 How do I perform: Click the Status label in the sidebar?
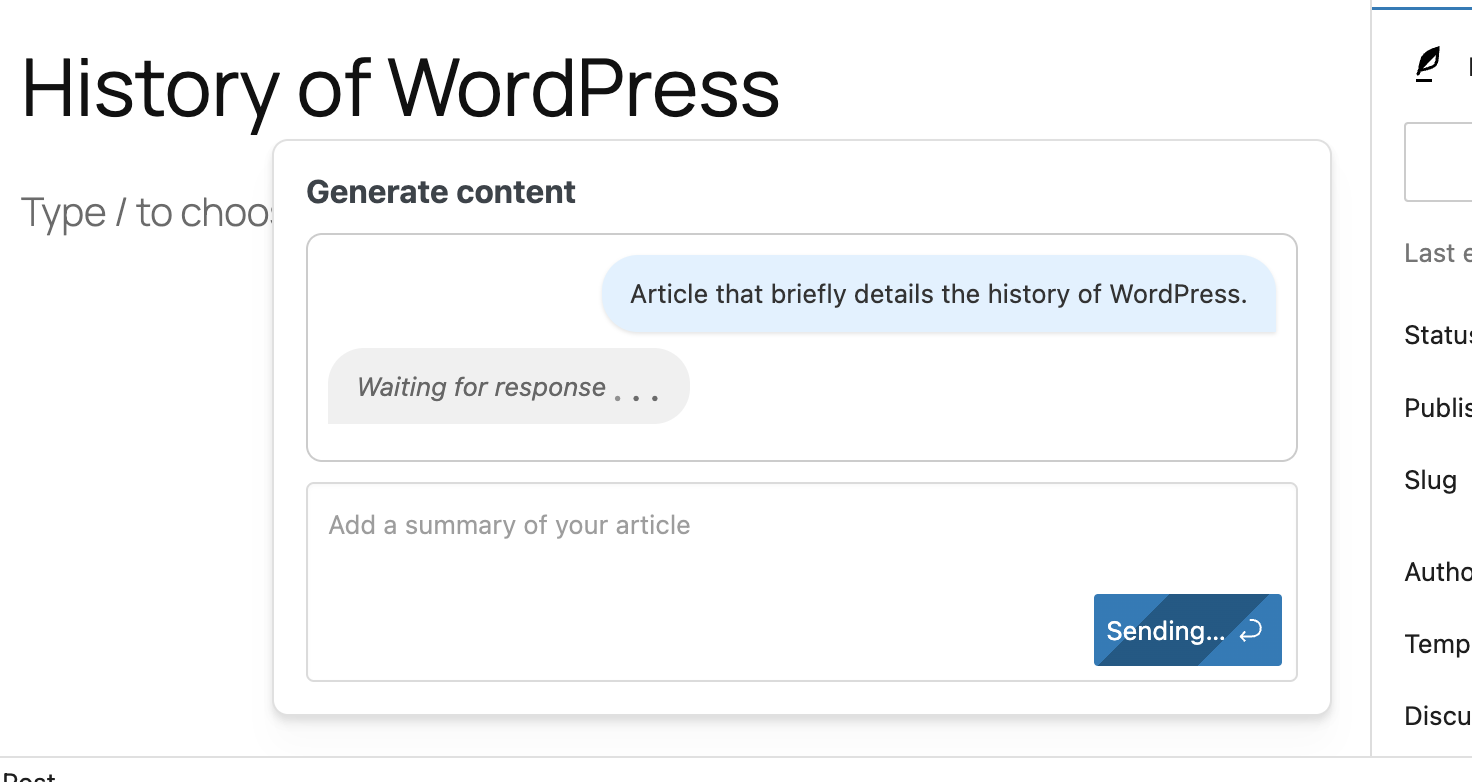point(1438,334)
